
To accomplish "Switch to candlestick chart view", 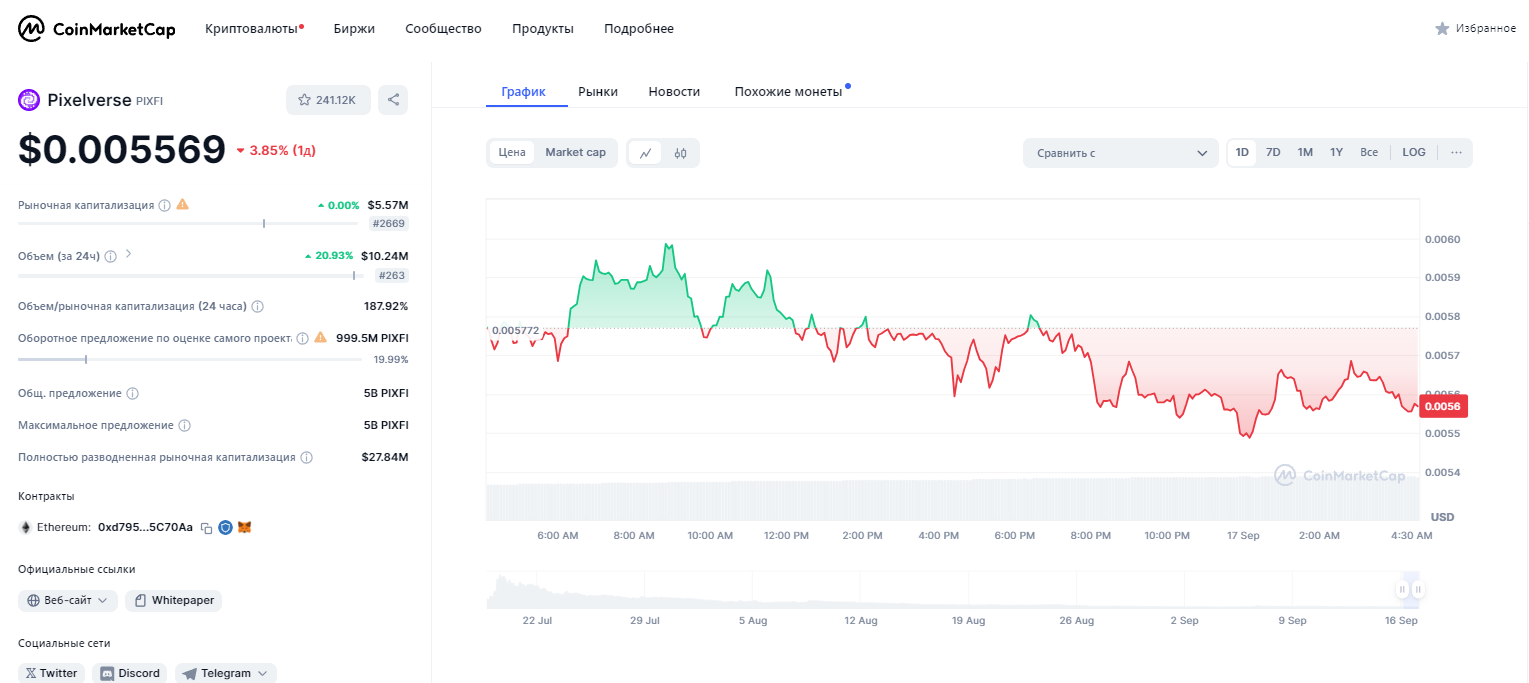I will 680,153.
